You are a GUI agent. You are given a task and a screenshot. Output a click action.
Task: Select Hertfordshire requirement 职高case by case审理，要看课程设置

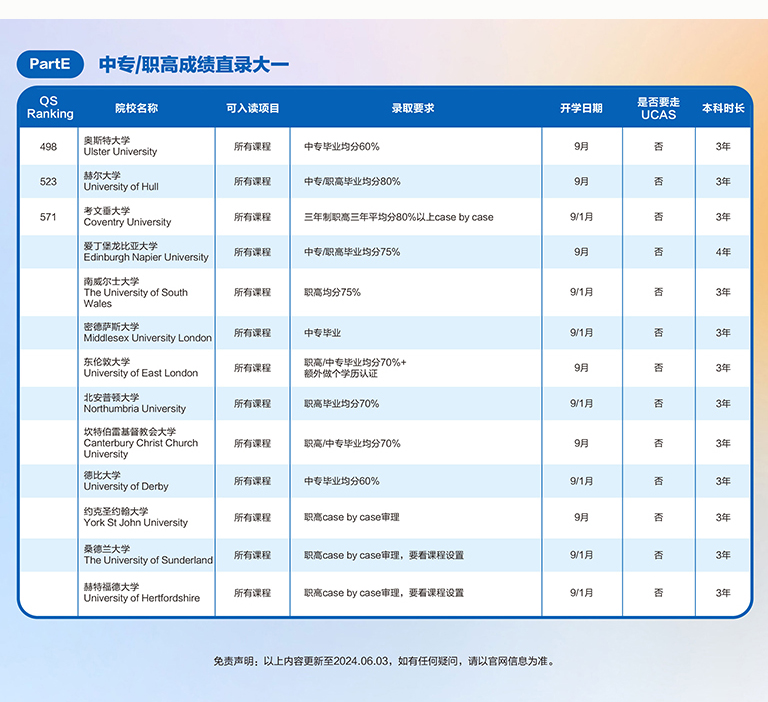coord(384,593)
